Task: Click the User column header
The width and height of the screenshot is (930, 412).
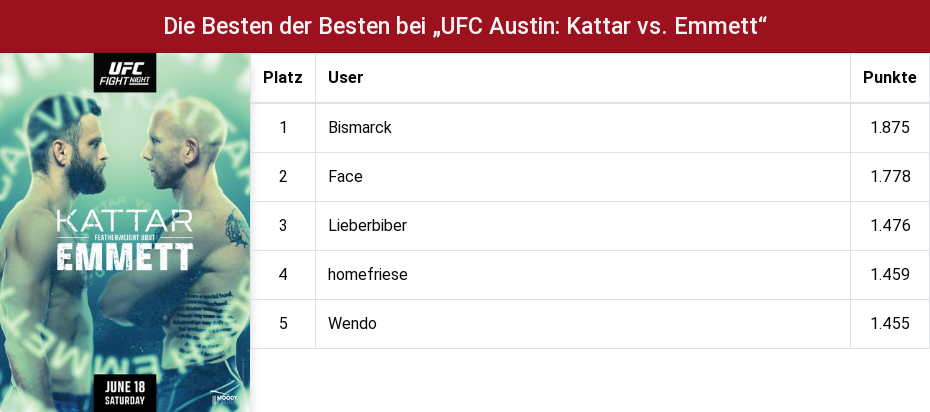Action: (x=346, y=78)
